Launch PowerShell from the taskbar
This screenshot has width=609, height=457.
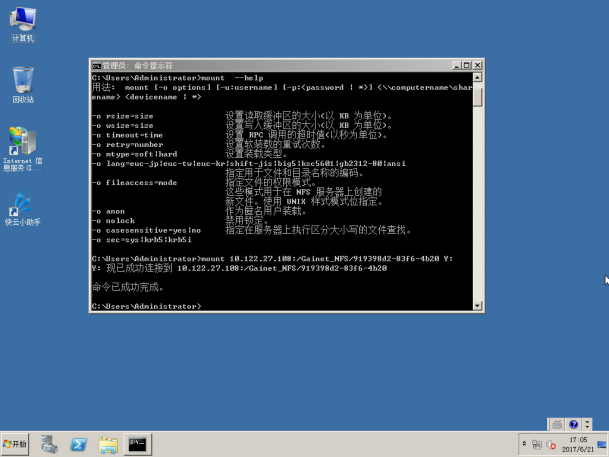coord(78,444)
